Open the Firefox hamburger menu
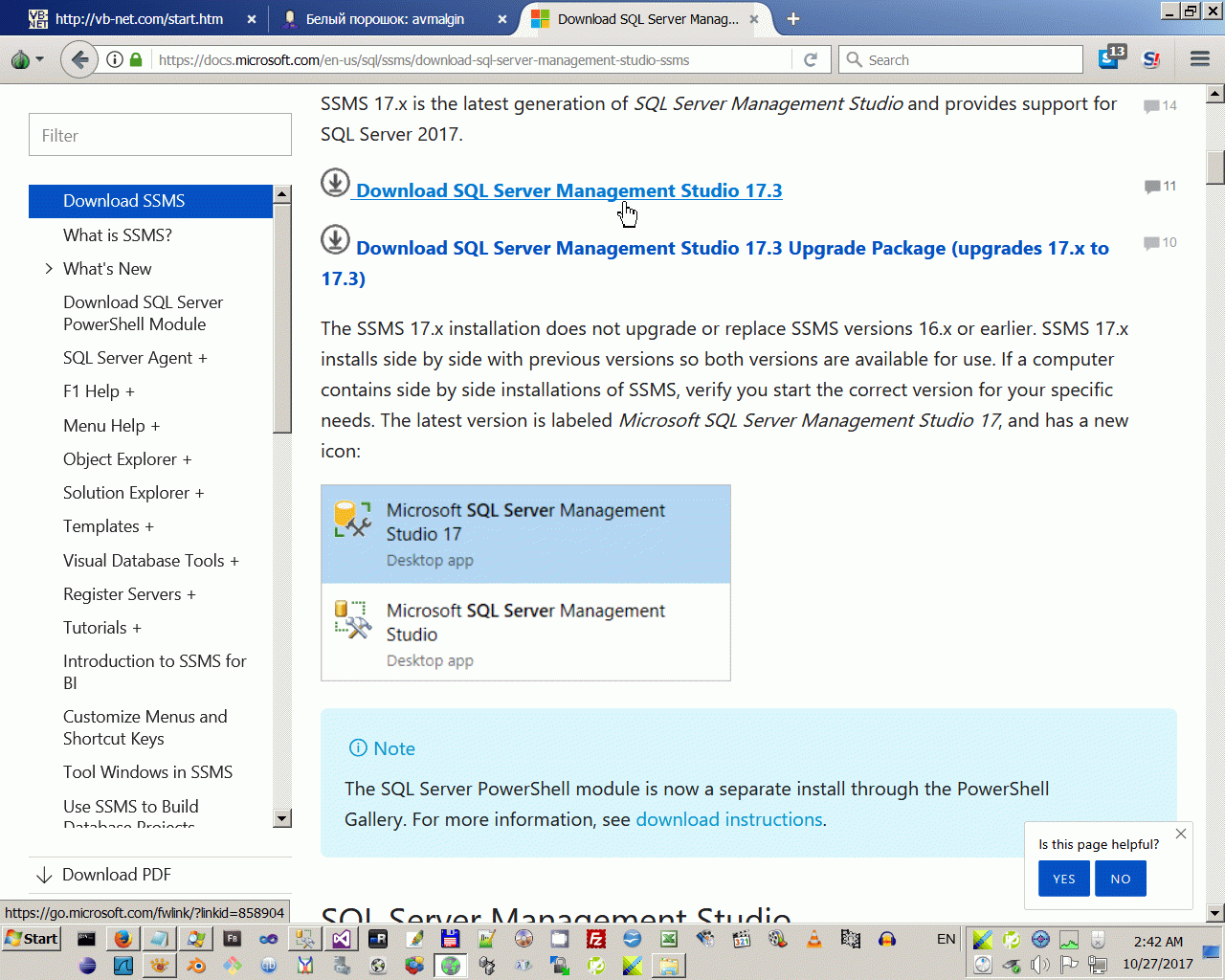 [1200, 59]
